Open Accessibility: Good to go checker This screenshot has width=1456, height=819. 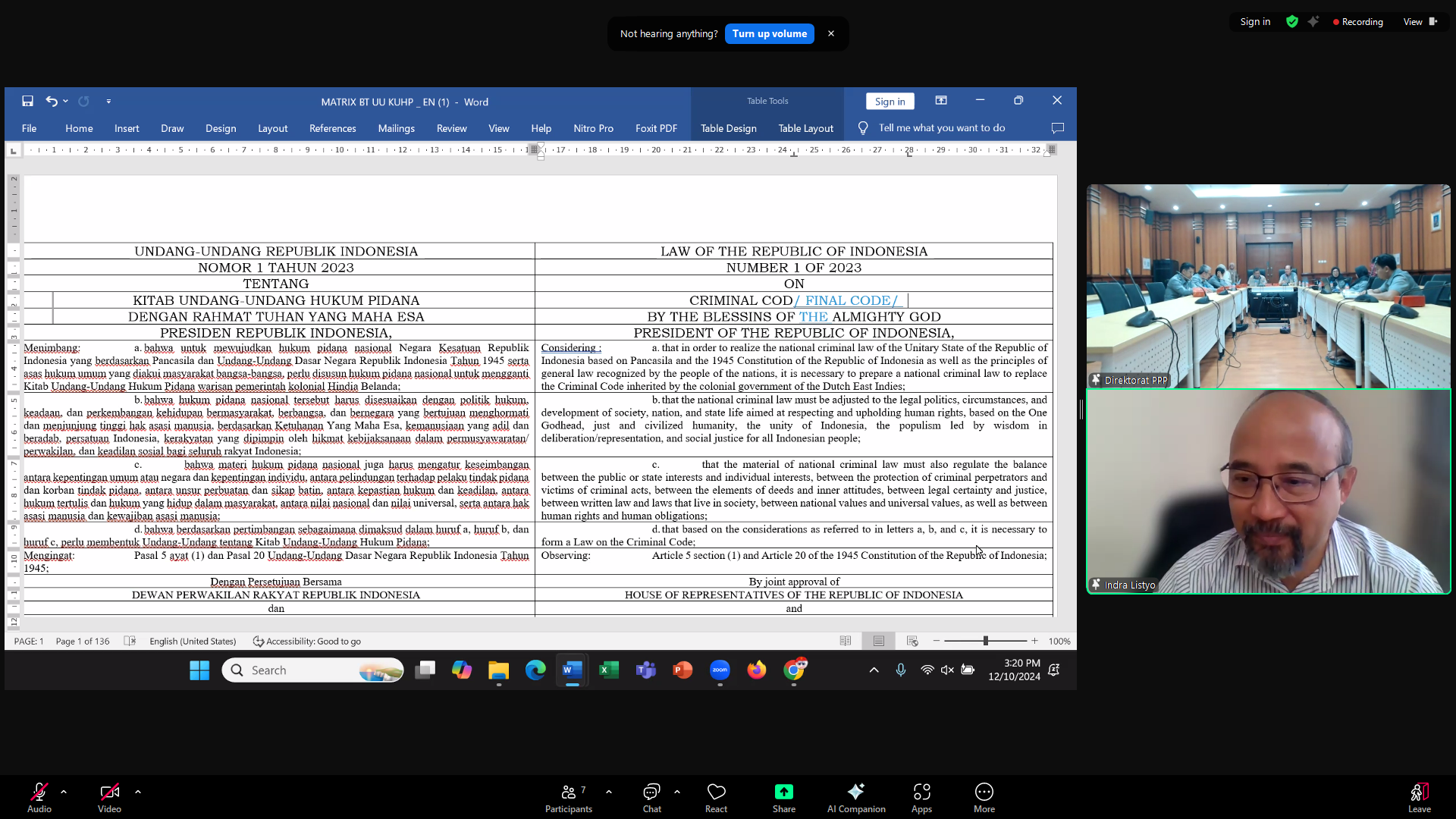pos(306,642)
